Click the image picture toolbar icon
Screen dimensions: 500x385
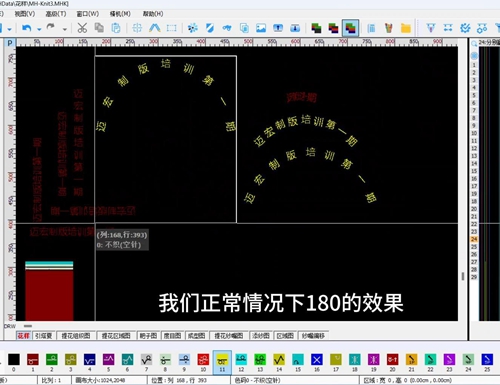tap(261, 28)
